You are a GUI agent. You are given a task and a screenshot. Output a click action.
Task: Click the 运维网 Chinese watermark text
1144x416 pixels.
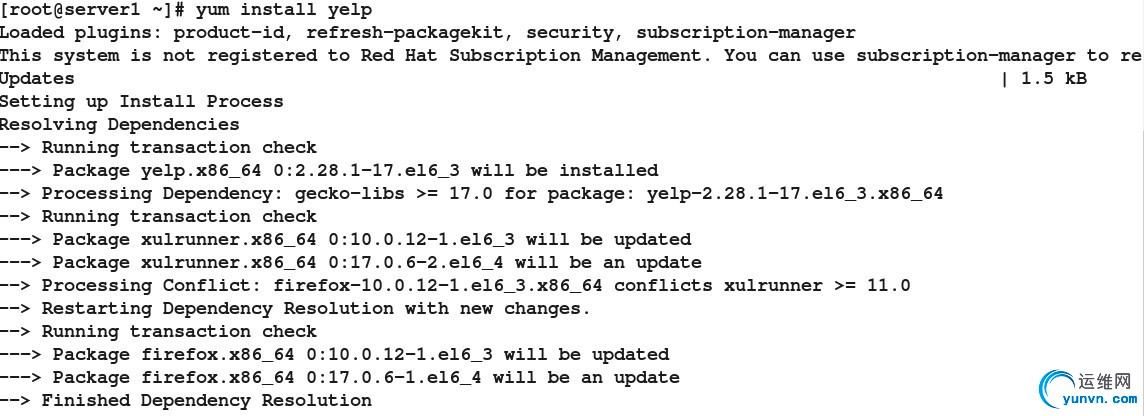tap(1105, 380)
